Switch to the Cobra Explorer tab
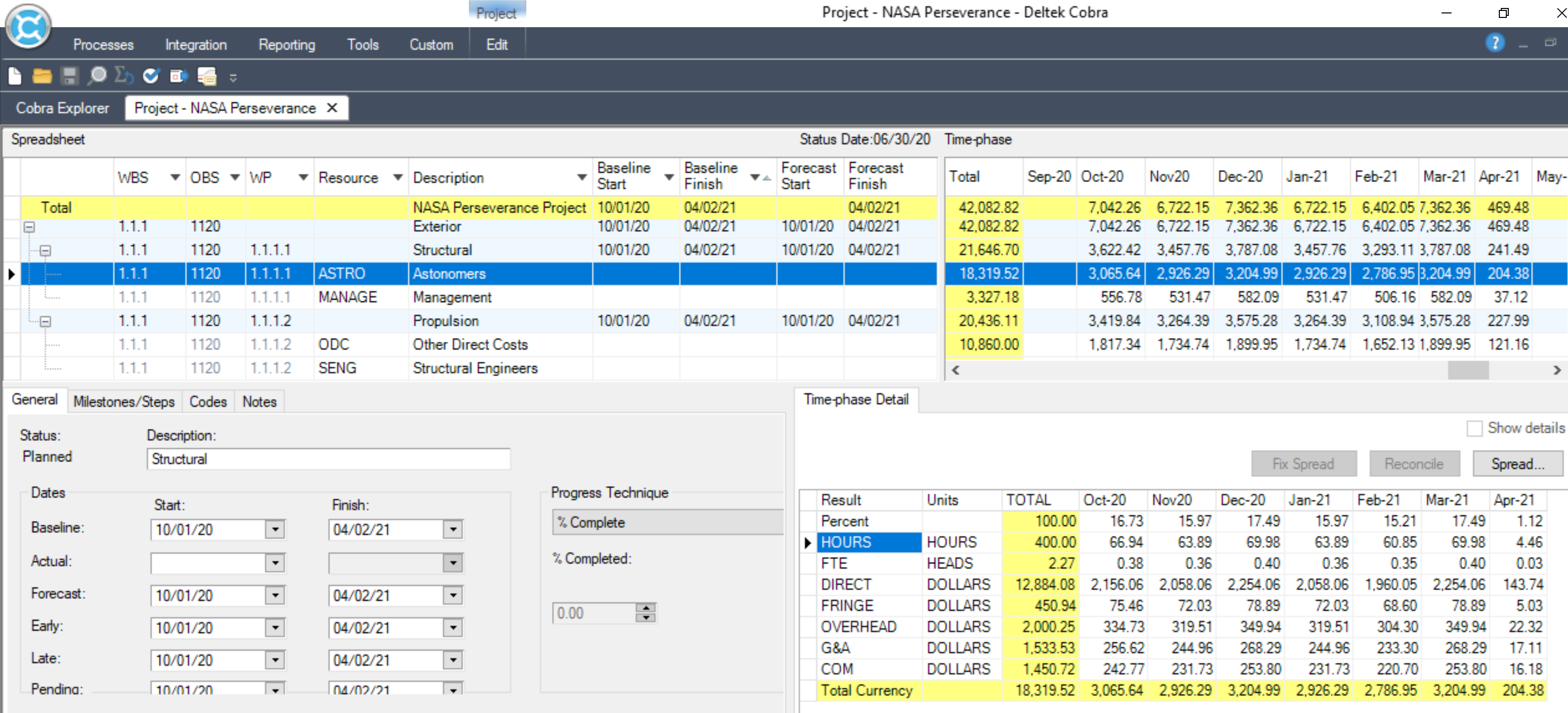1568x713 pixels. click(x=62, y=107)
